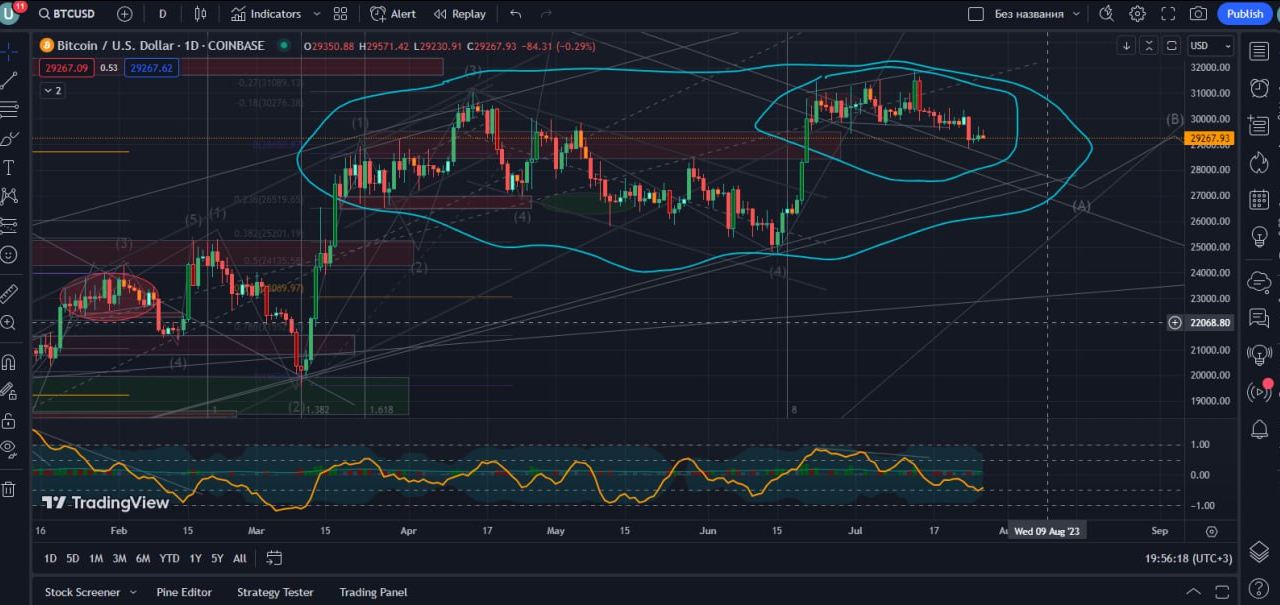Open indicator templates grid icon
Image resolution: width=1280 pixels, height=605 pixels.
(x=341, y=14)
